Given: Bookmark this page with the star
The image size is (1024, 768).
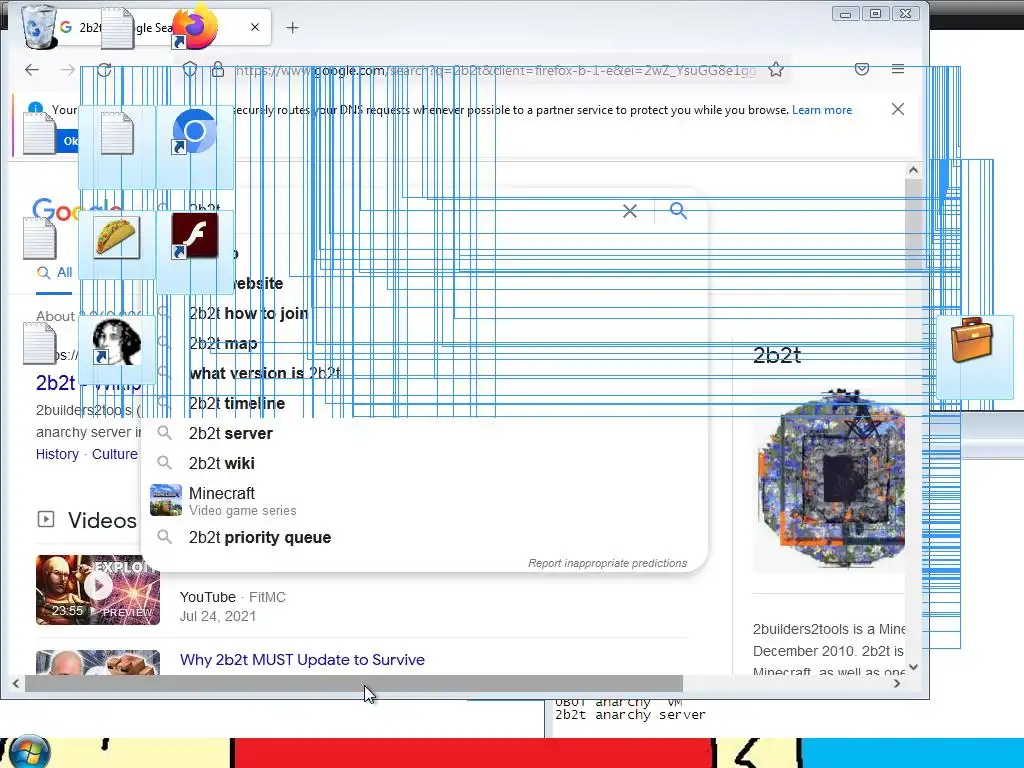Looking at the screenshot, I should pos(776,69).
